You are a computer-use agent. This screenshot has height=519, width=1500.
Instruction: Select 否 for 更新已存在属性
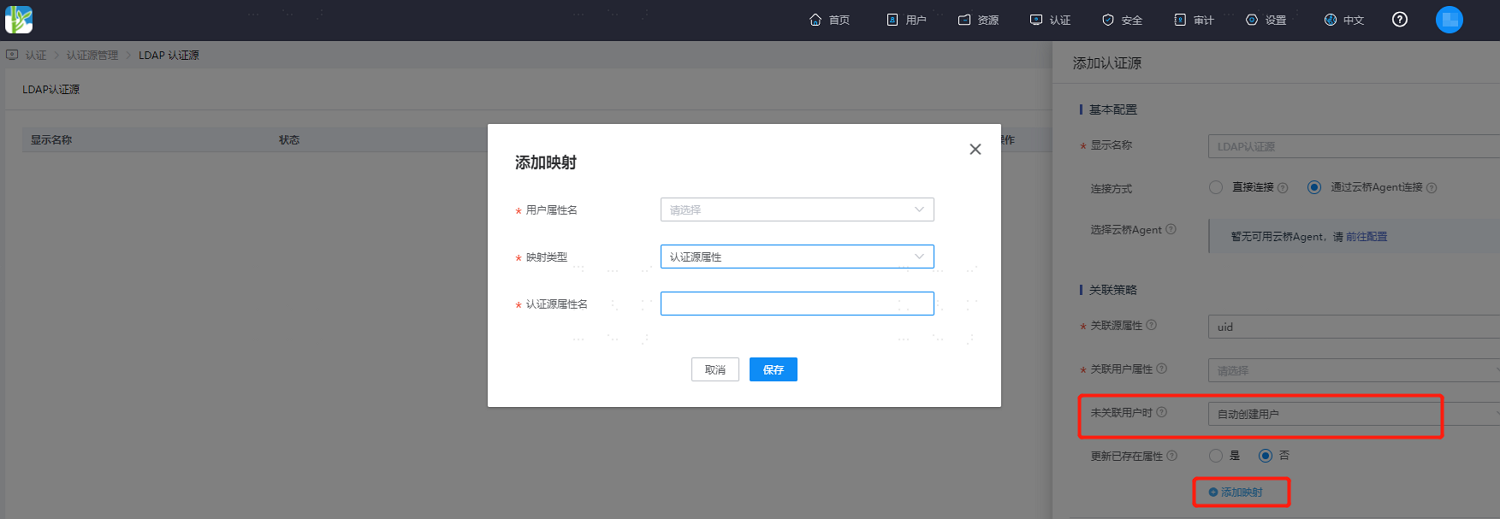(1266, 455)
